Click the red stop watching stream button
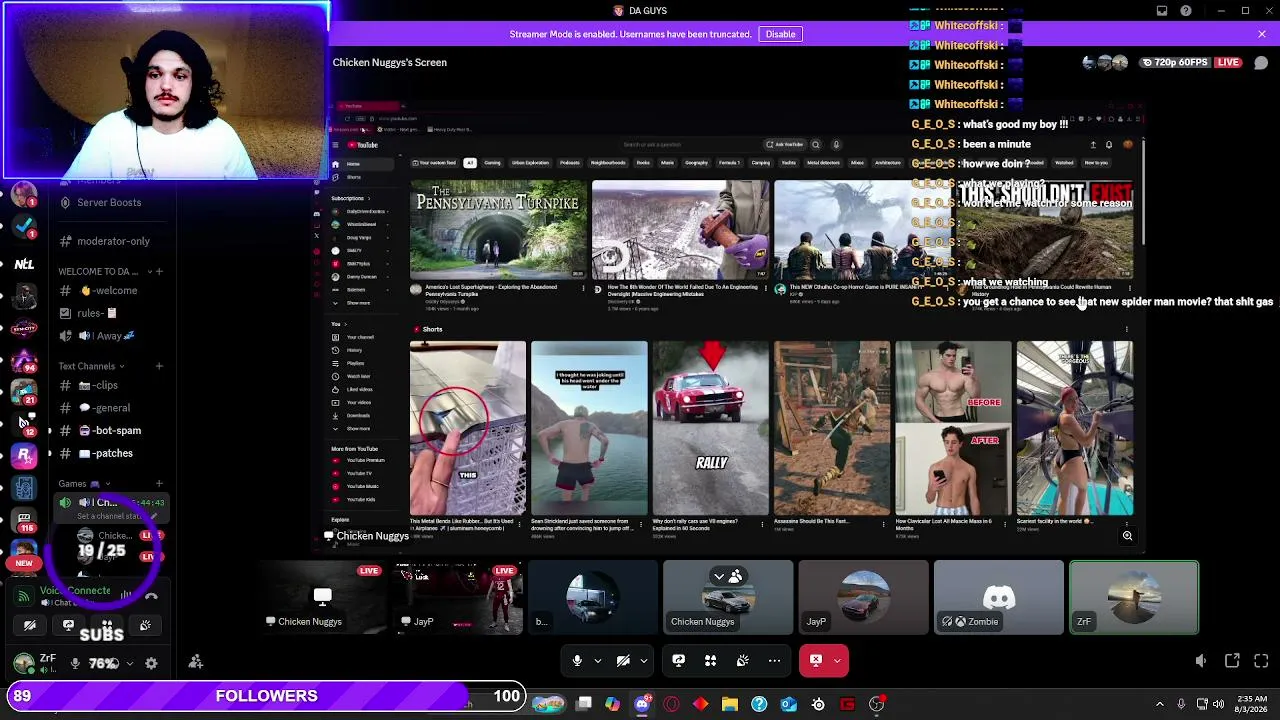 click(815, 661)
